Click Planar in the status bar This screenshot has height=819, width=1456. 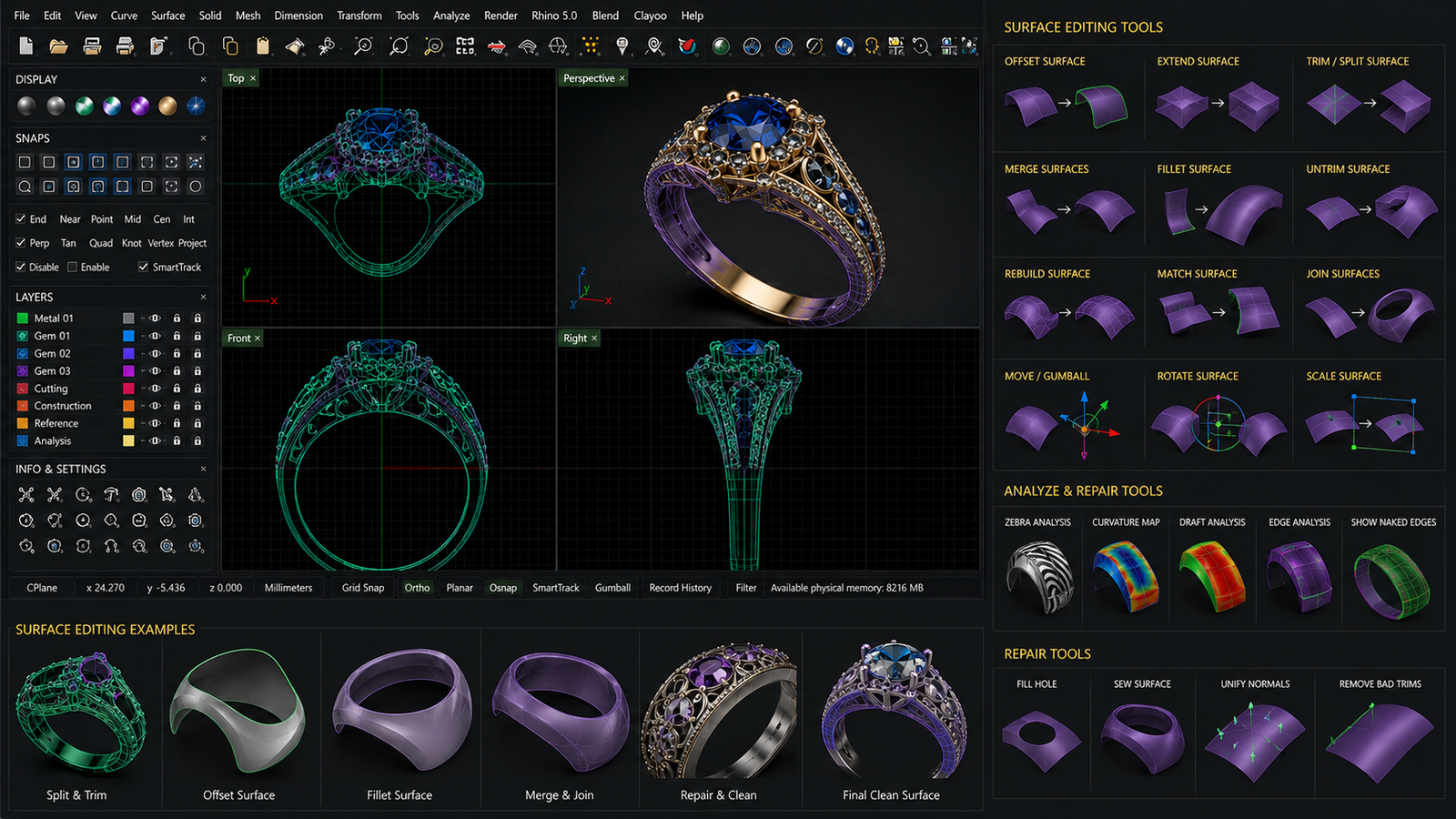point(460,588)
